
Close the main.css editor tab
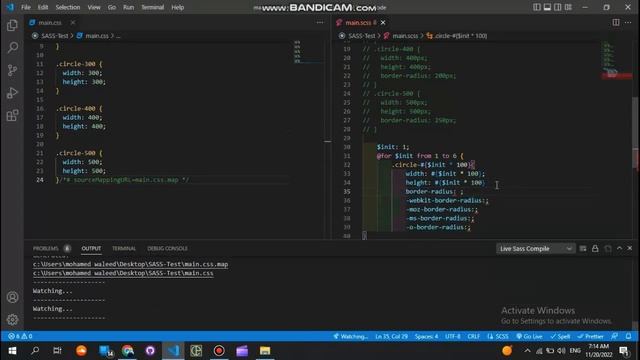73,22
